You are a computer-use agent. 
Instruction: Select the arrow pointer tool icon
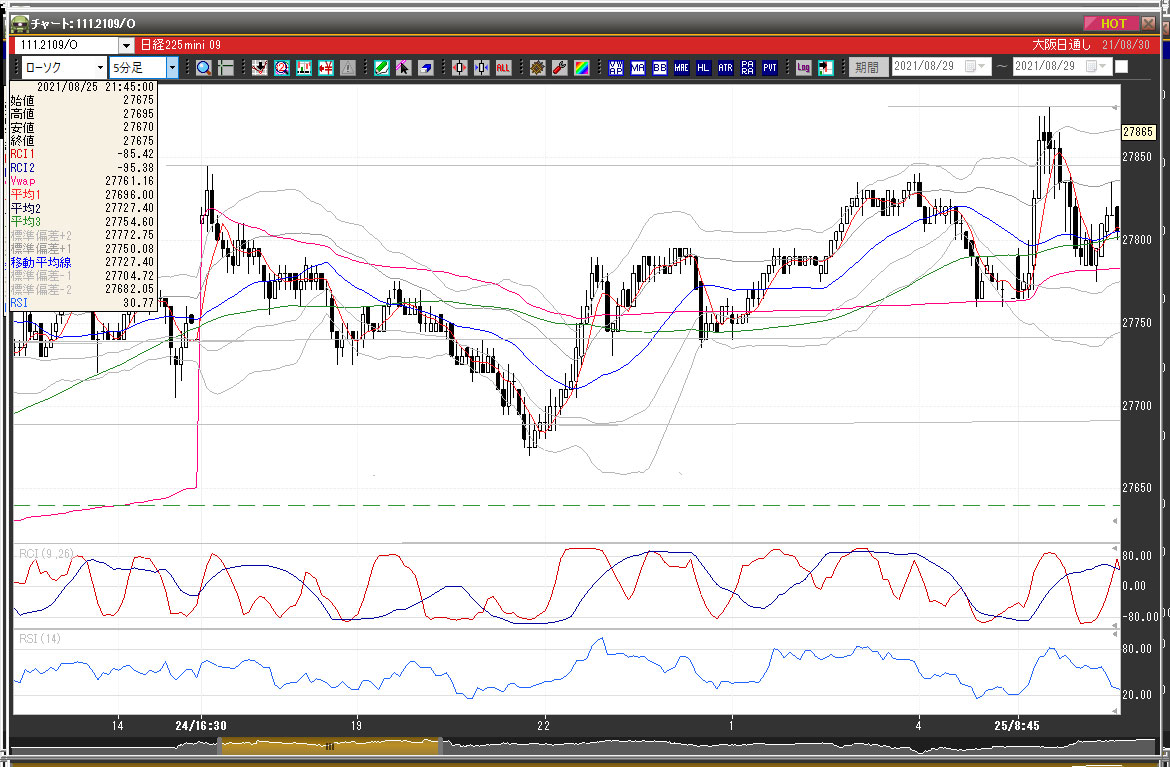click(x=403, y=67)
